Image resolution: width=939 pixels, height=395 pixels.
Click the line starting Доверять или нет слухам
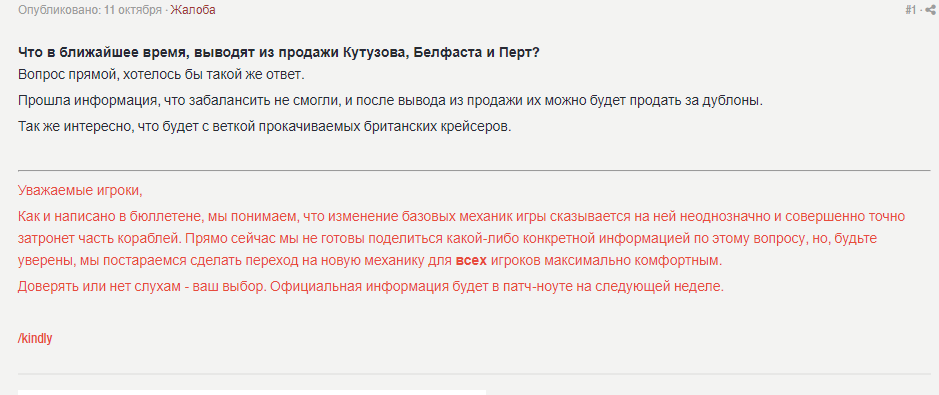coord(371,286)
